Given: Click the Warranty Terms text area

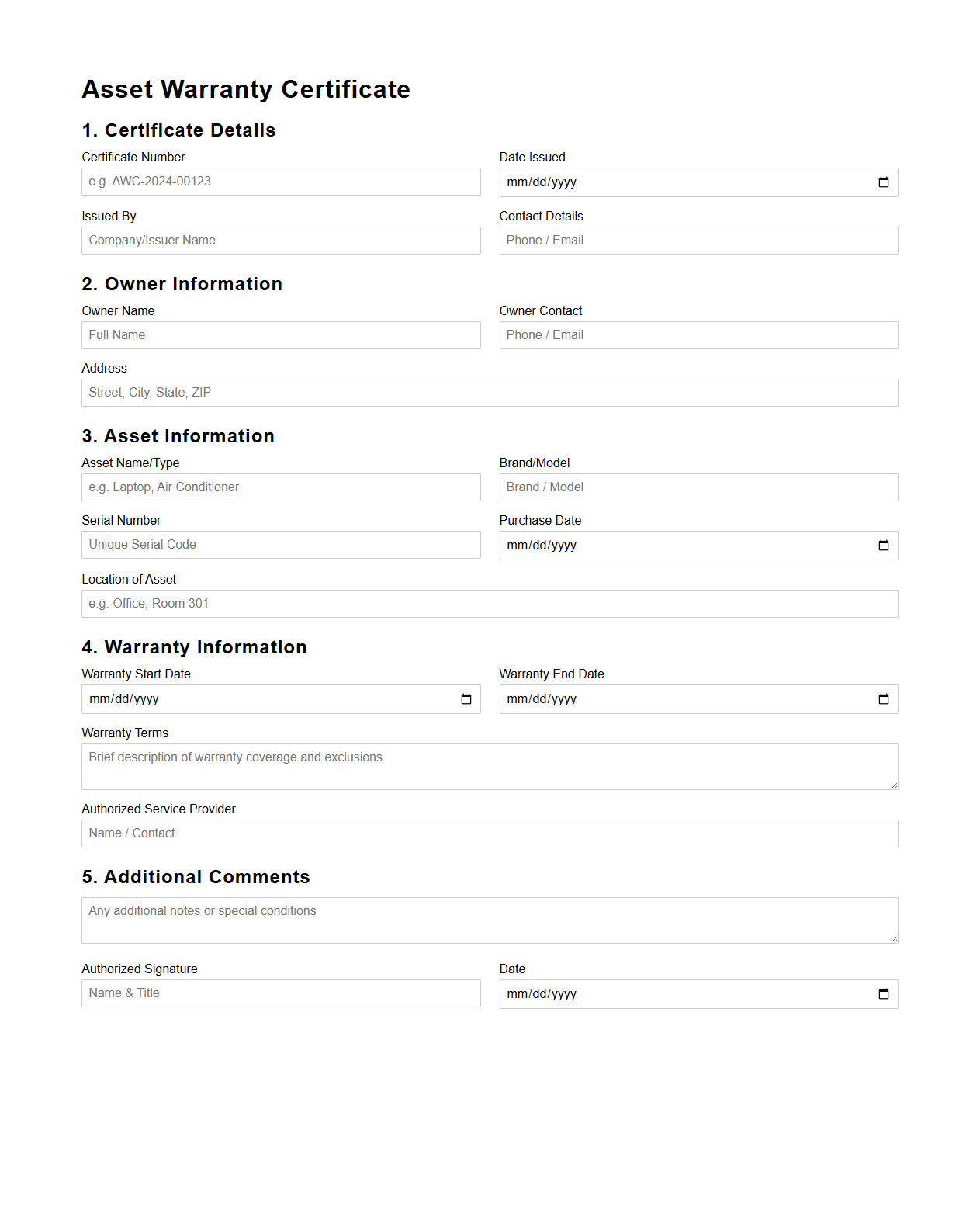Looking at the screenshot, I should (x=490, y=767).
